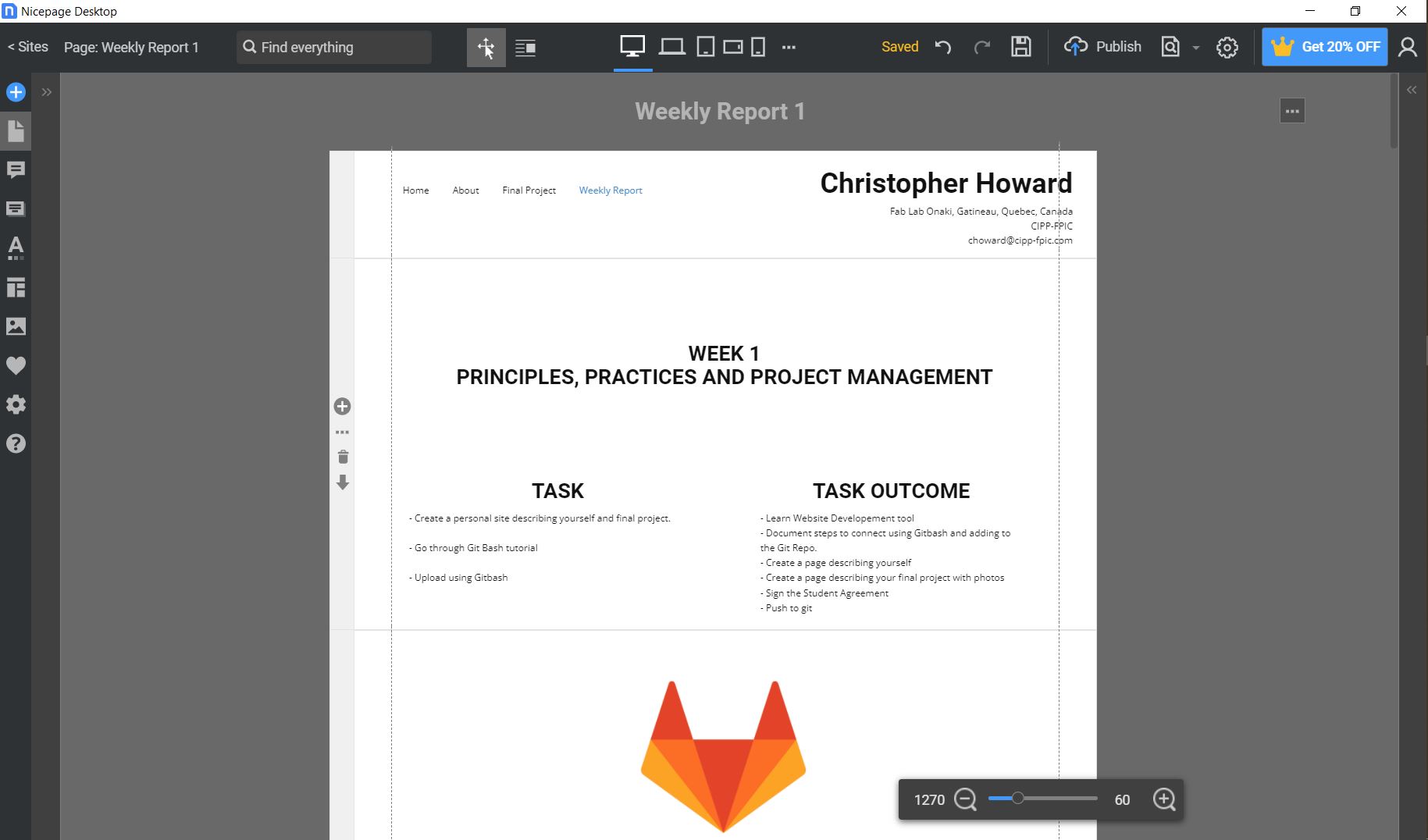Expand the left panel double chevron
Viewport: 1428px width, 840px height.
click(47, 92)
